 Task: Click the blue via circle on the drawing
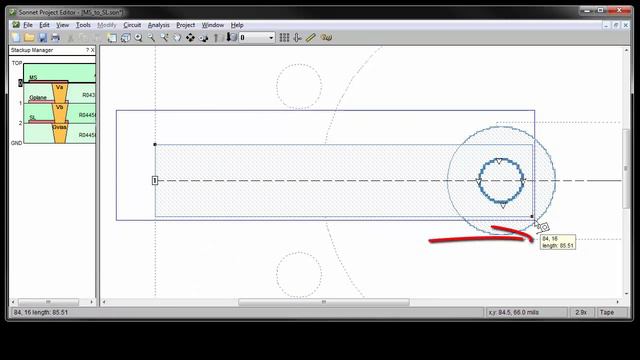(501, 181)
